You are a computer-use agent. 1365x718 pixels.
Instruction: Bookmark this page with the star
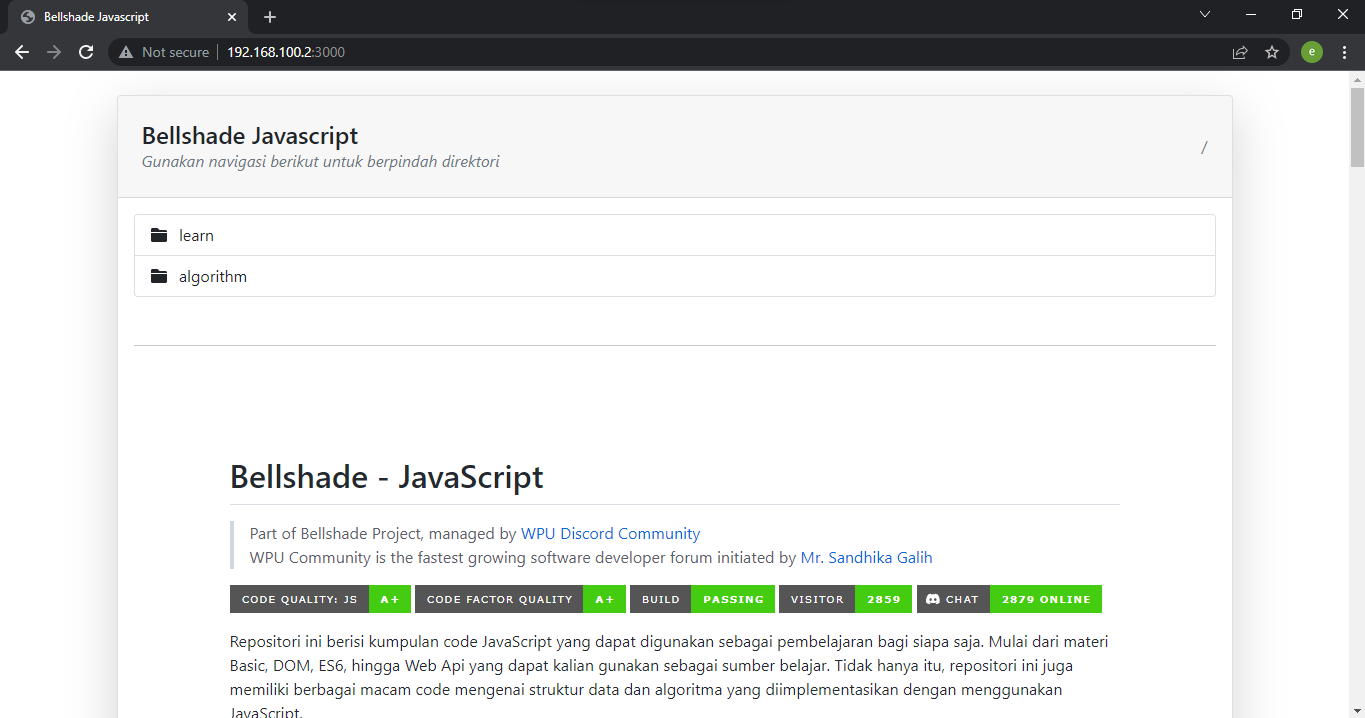1272,52
